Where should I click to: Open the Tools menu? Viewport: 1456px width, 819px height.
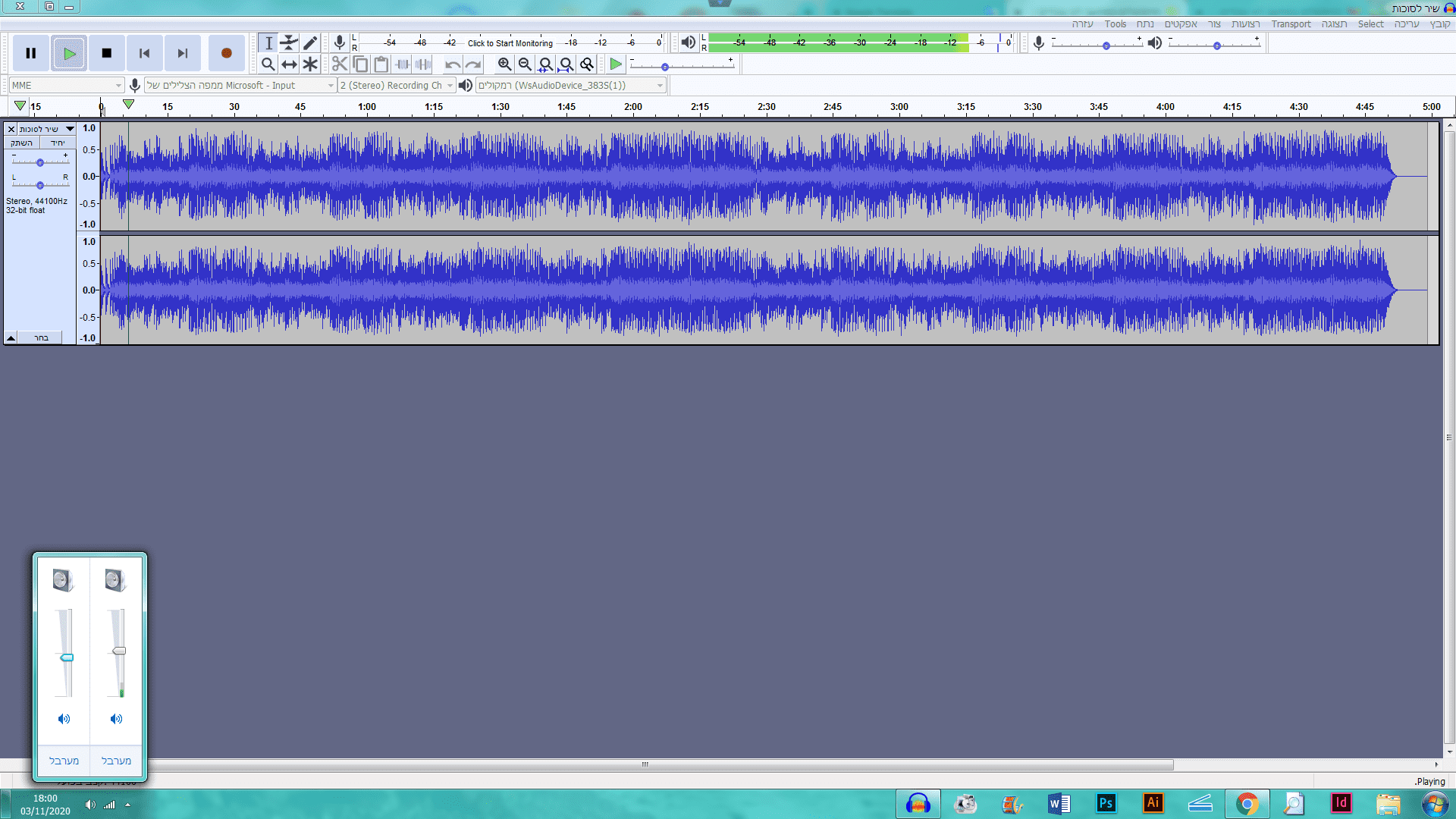click(x=1115, y=24)
